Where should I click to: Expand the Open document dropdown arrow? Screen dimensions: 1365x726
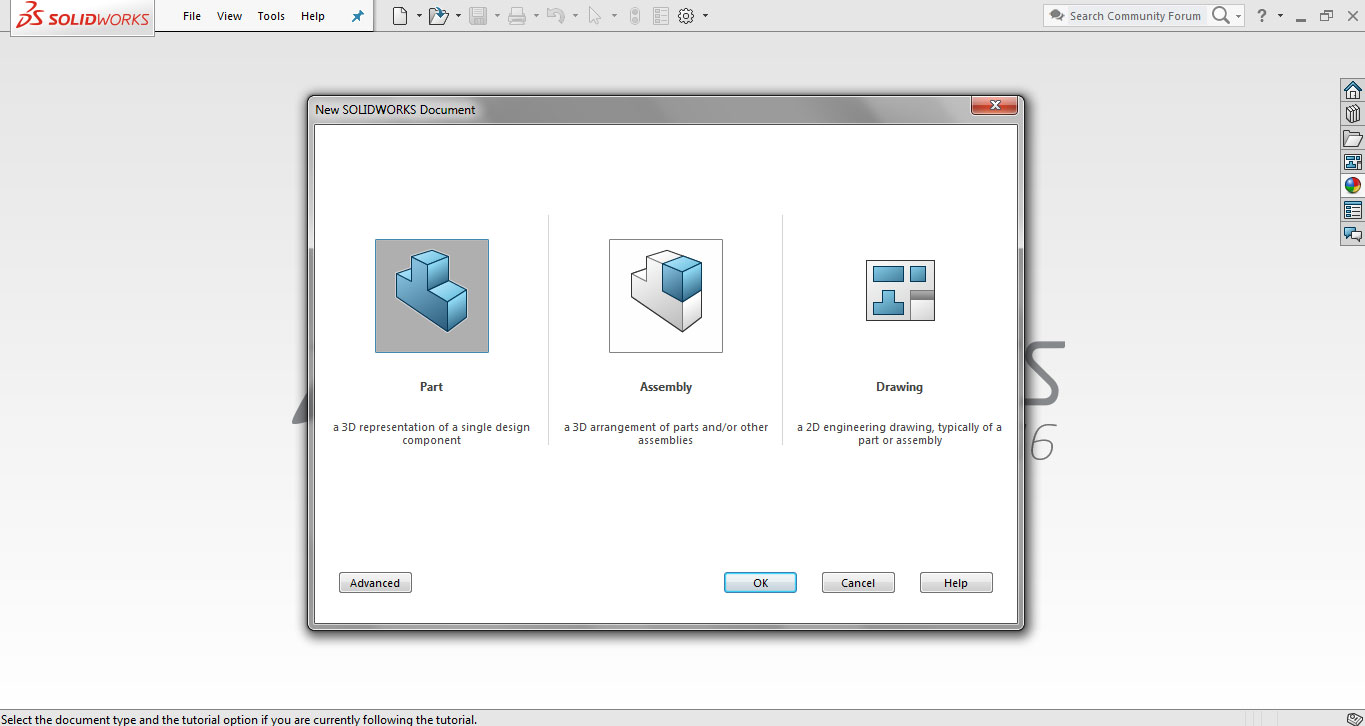pyautogui.click(x=458, y=16)
